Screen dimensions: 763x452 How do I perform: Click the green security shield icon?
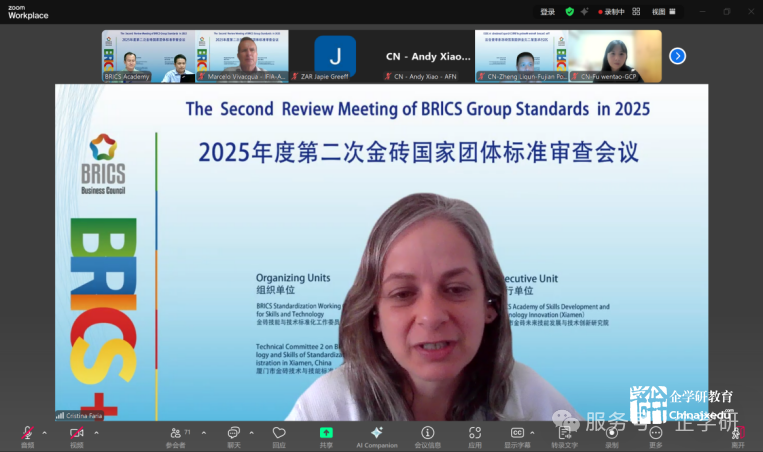(x=570, y=12)
